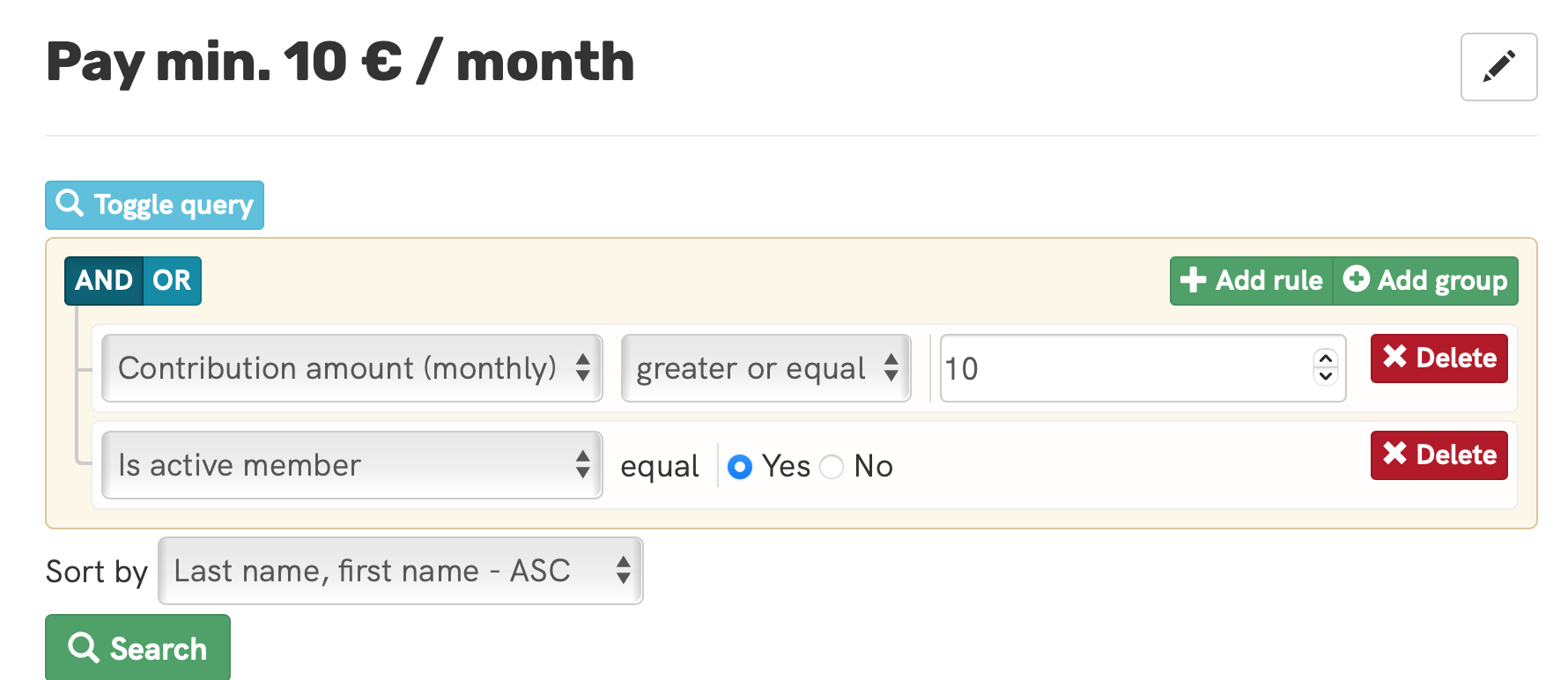Screen dimensions: 1568x680
Task: Click the Toggle query button
Action: pos(155,205)
